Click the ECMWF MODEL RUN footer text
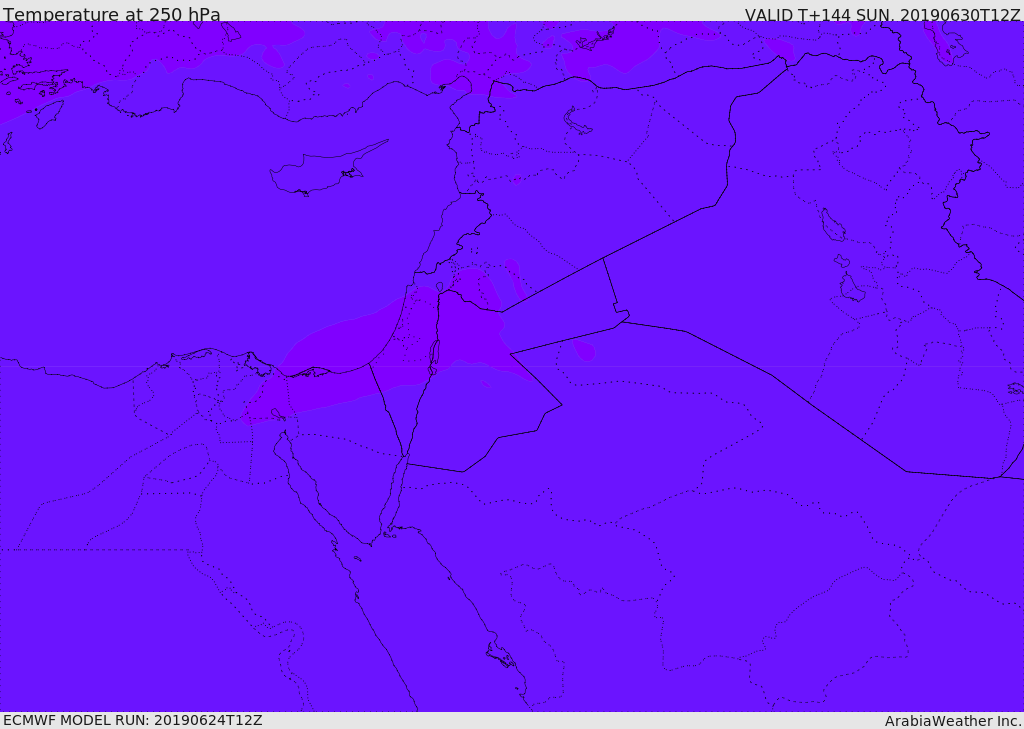 pyautogui.click(x=133, y=720)
